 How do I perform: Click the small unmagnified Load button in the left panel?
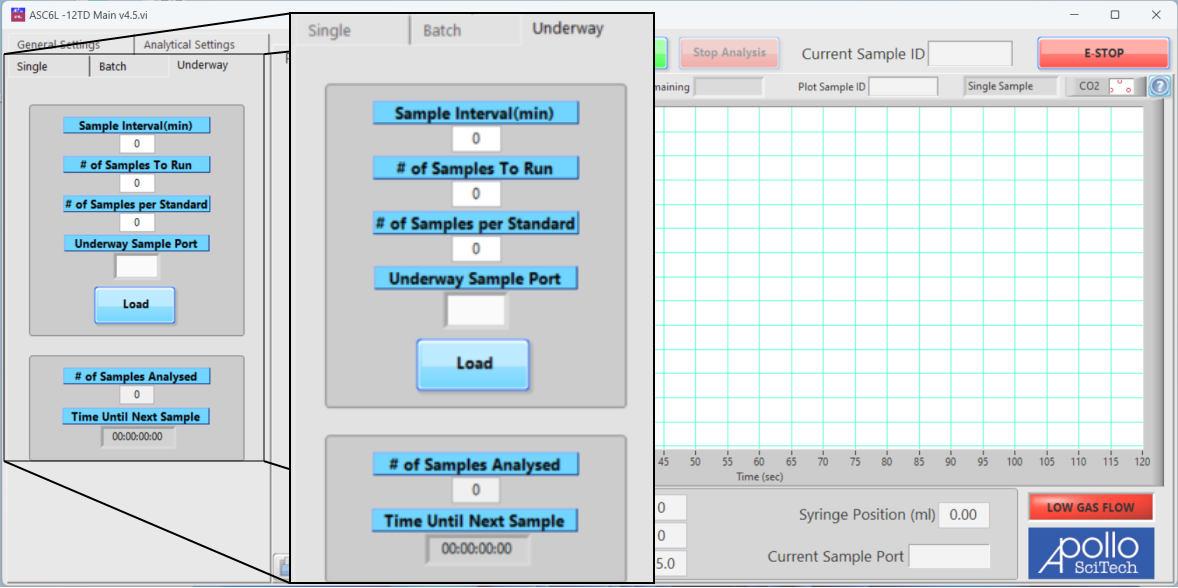[134, 304]
